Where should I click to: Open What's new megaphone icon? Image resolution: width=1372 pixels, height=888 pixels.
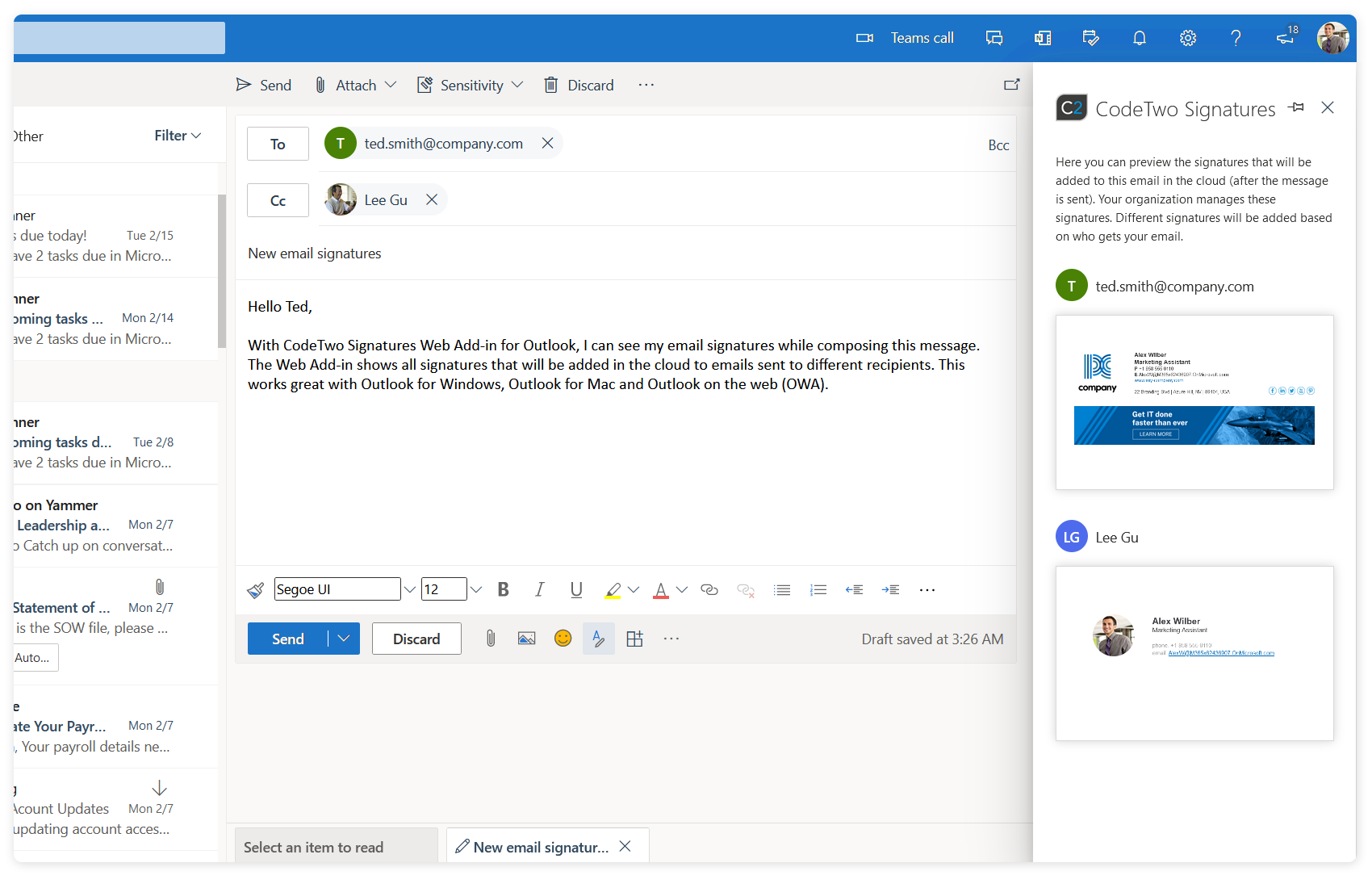click(x=1286, y=36)
